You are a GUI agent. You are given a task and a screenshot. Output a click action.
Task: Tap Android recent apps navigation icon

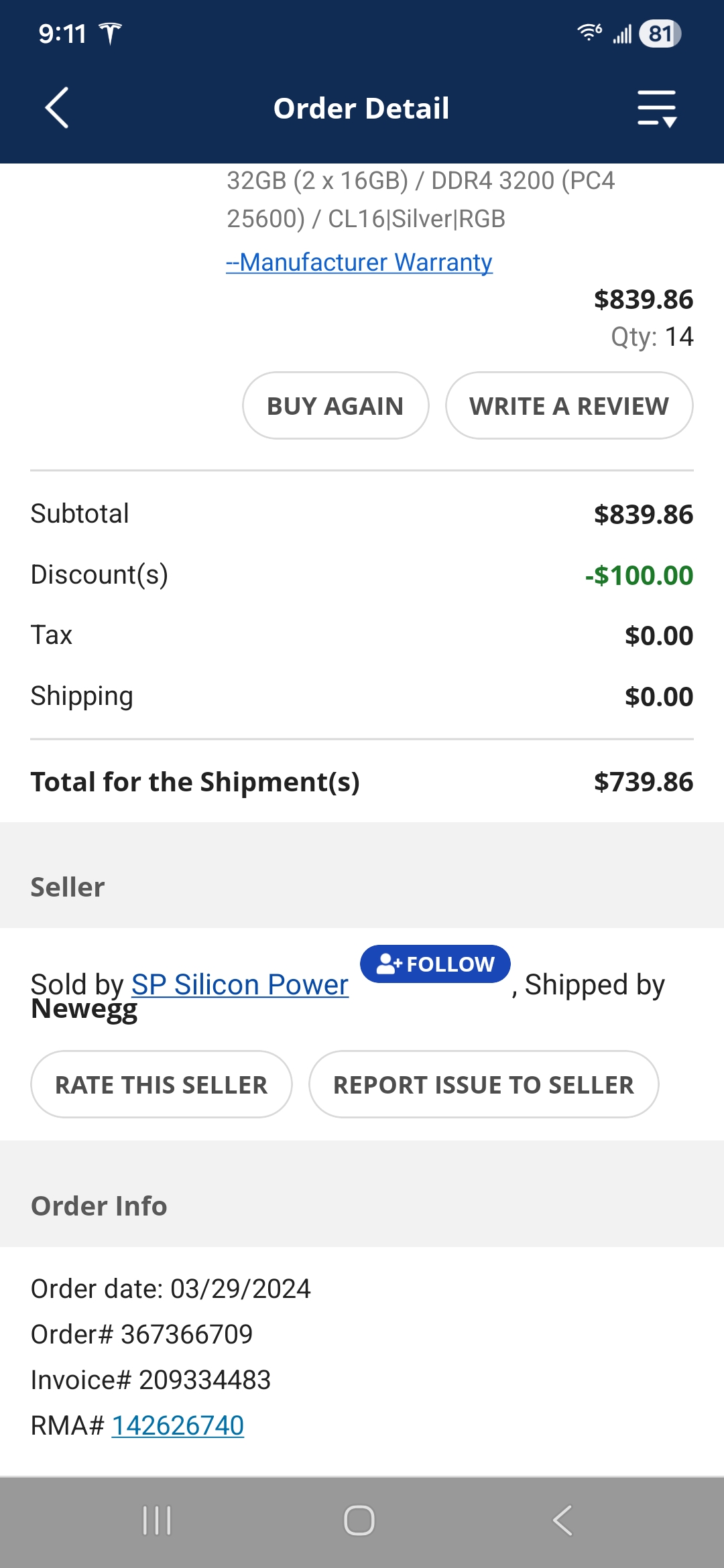coord(158,1520)
